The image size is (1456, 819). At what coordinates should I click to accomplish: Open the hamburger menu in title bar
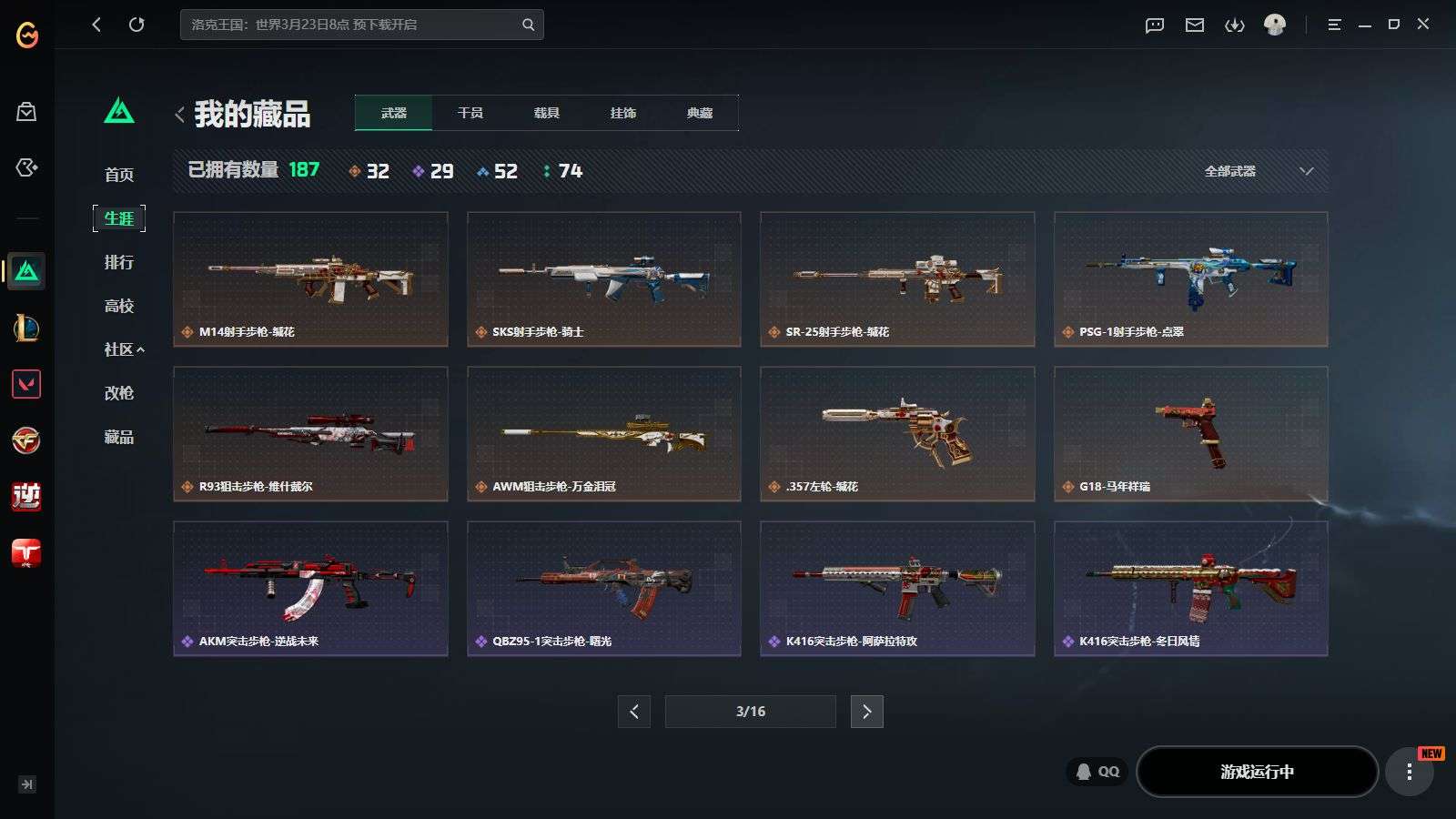pos(1334,25)
